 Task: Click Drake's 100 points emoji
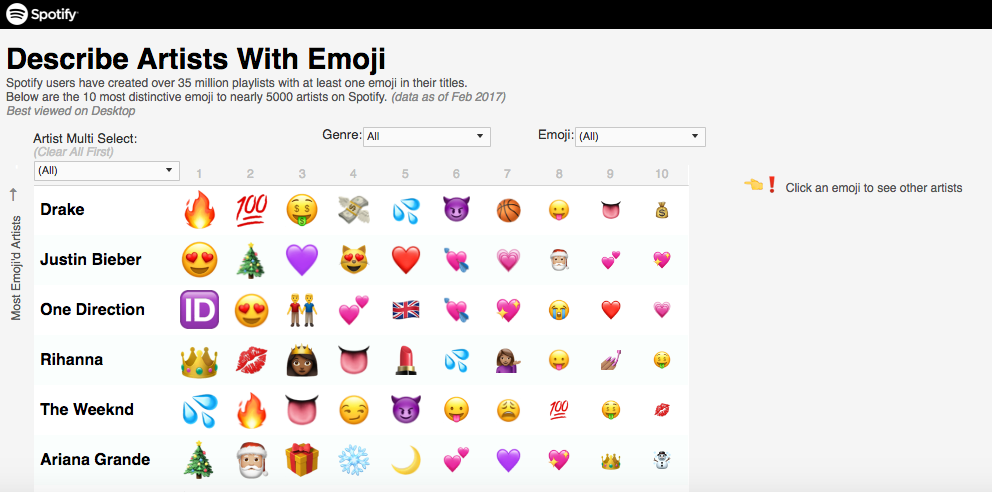tap(251, 210)
